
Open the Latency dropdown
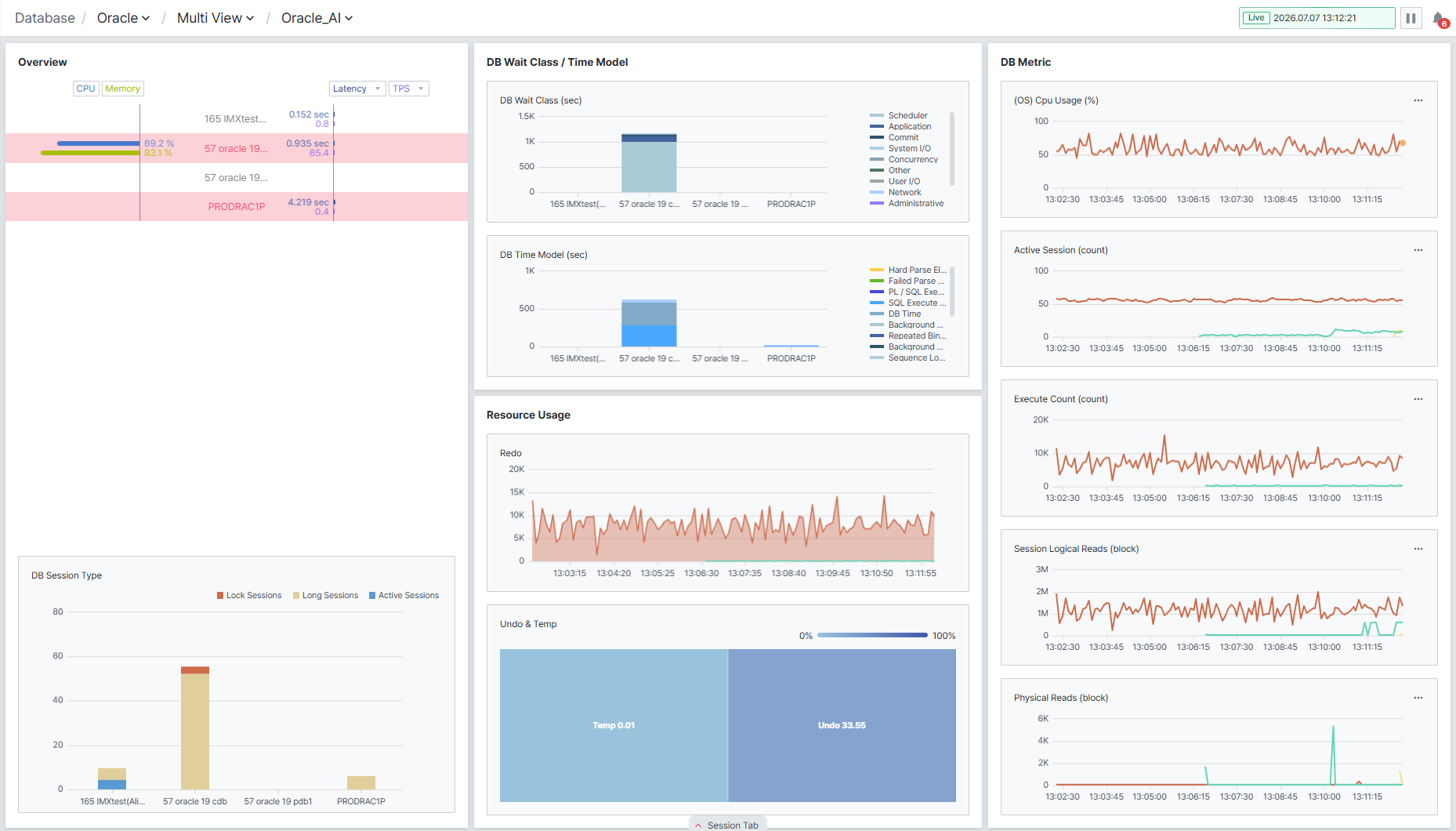[x=357, y=89]
